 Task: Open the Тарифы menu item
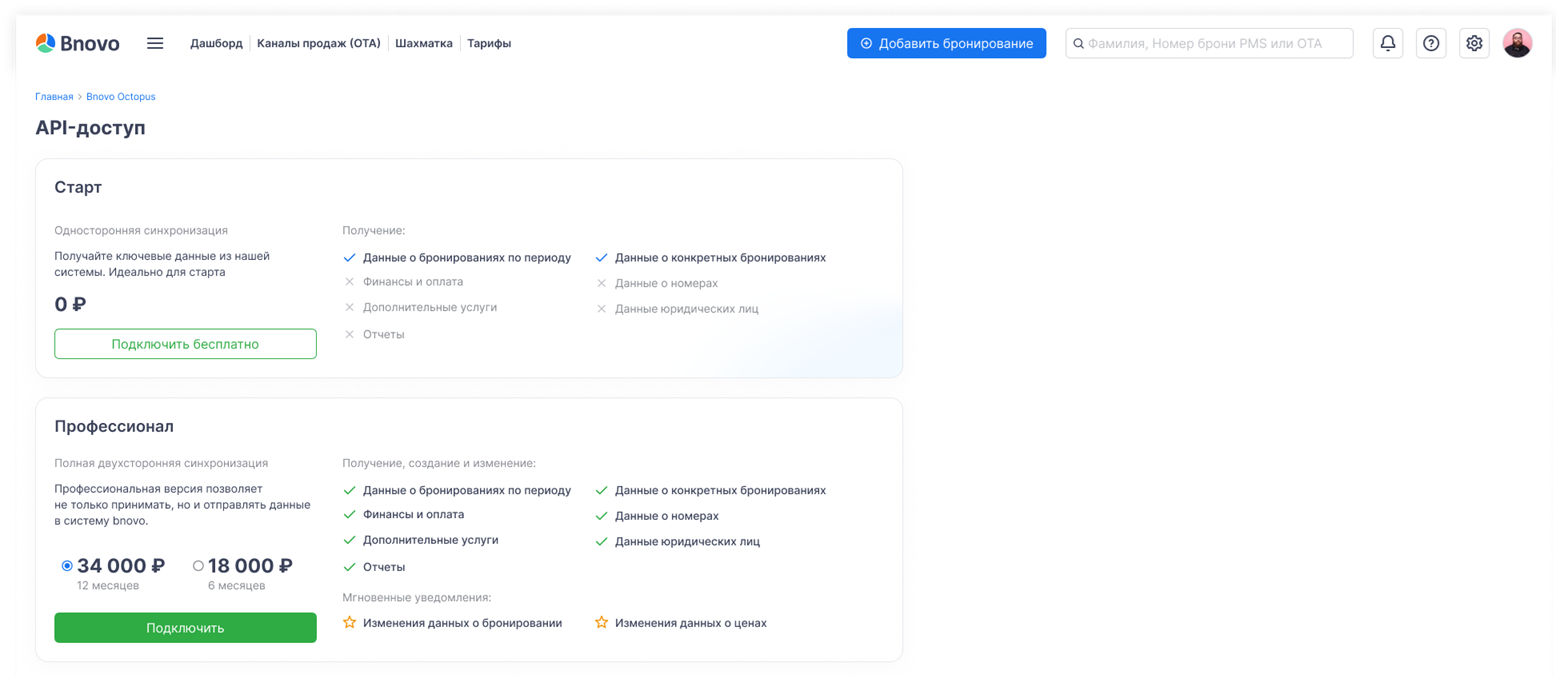[x=489, y=44]
